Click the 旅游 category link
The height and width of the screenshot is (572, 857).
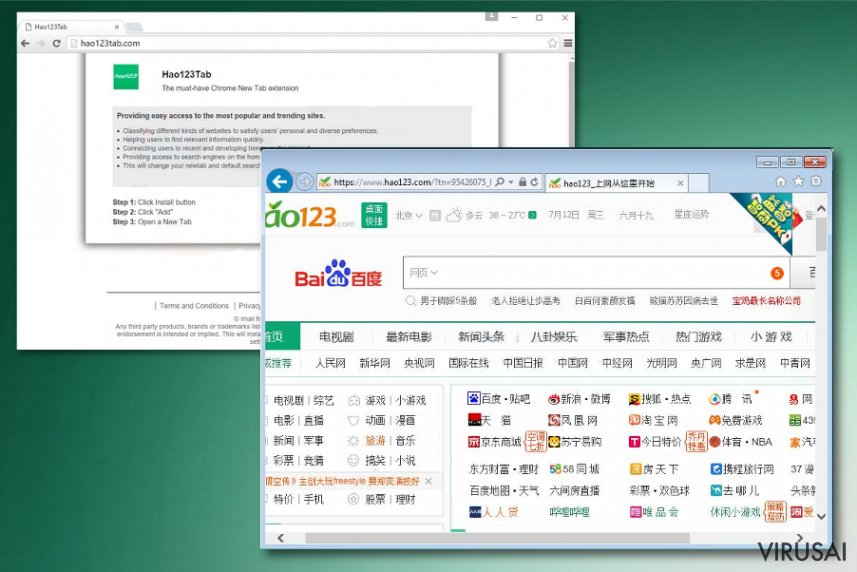tap(375, 440)
